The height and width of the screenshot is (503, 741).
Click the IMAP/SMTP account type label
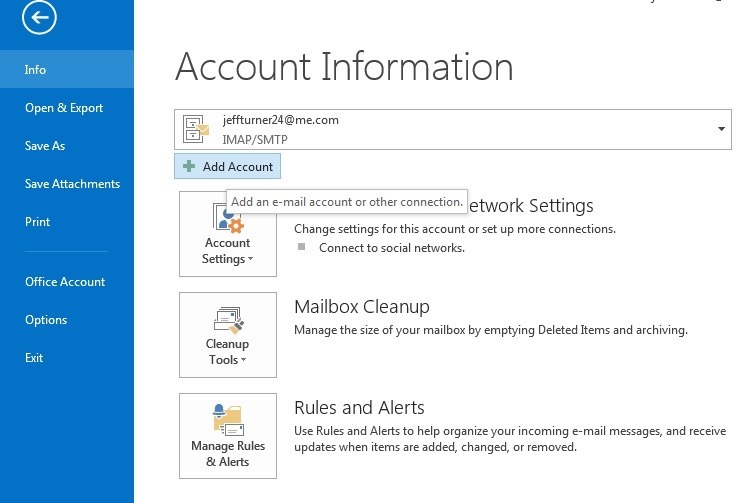coord(255,140)
